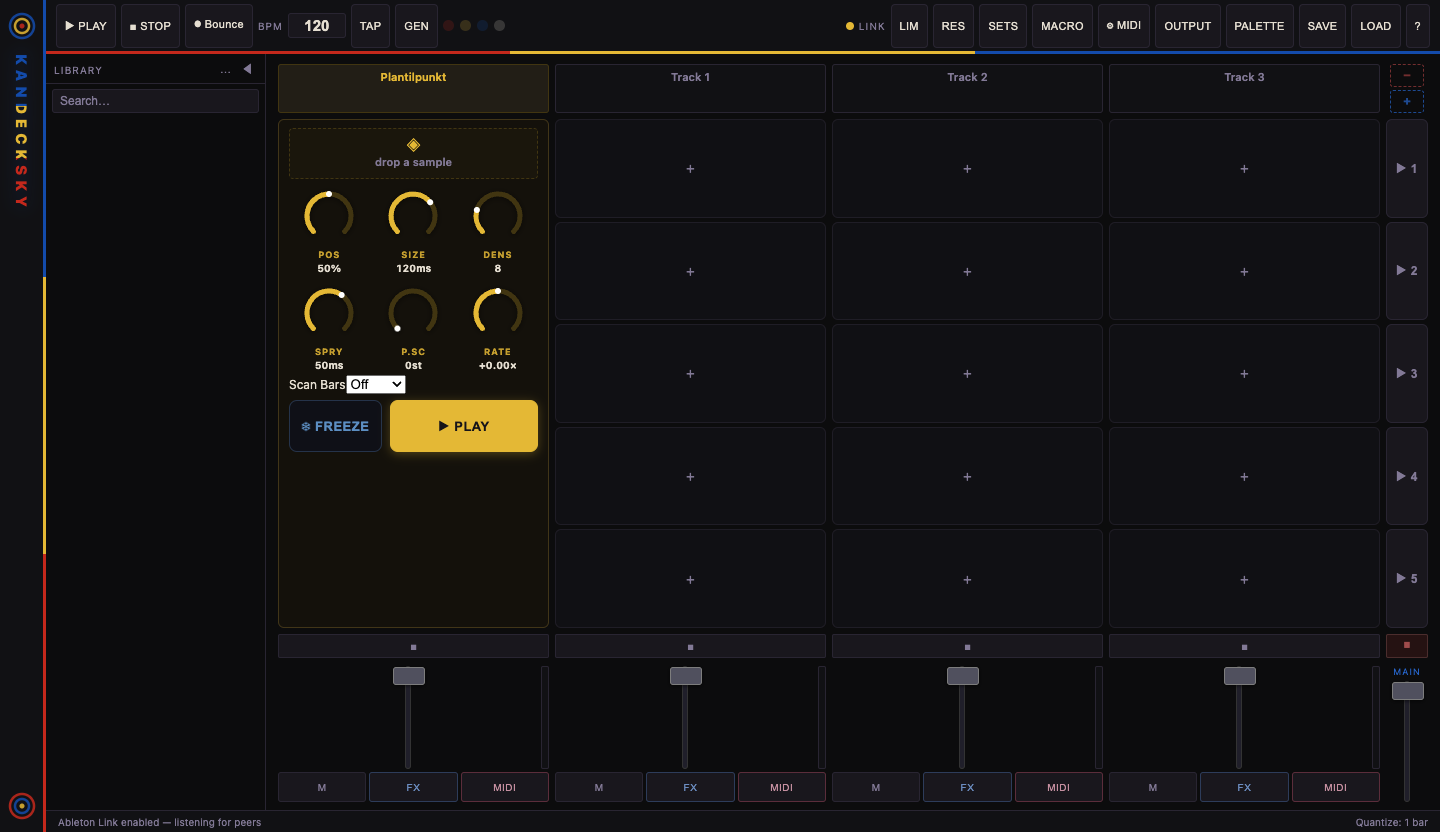Screen dimensions: 1440x832
Task: Click the Kandecksky concentric-circle logo at top
Action: click(22, 26)
